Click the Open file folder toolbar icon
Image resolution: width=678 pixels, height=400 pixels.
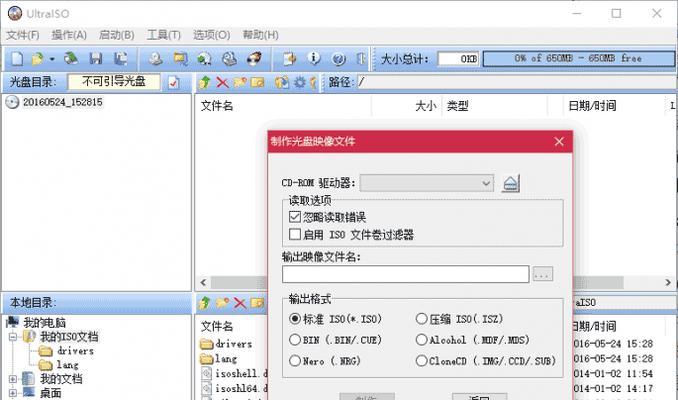coord(38,58)
